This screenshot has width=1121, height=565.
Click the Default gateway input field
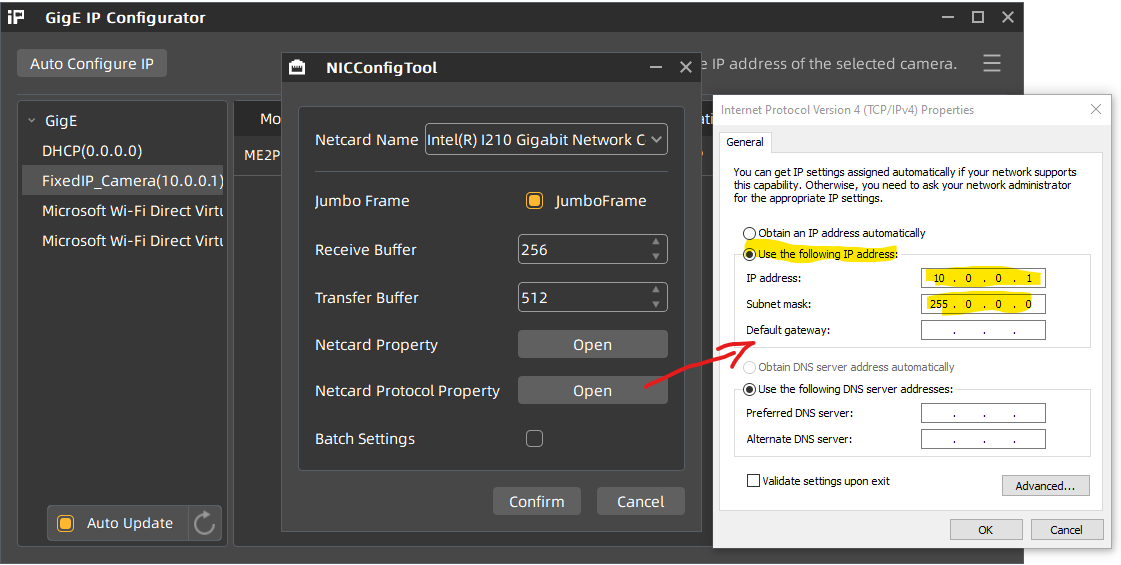[x=983, y=331]
